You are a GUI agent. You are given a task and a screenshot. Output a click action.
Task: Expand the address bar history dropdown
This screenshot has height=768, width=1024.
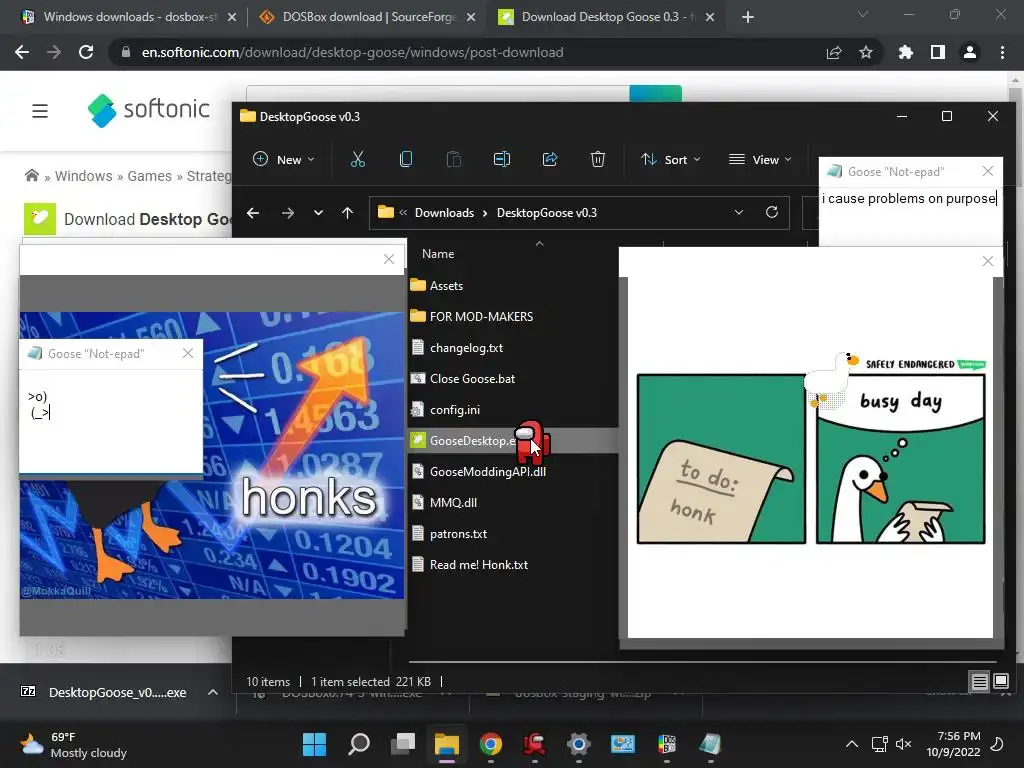(x=739, y=212)
